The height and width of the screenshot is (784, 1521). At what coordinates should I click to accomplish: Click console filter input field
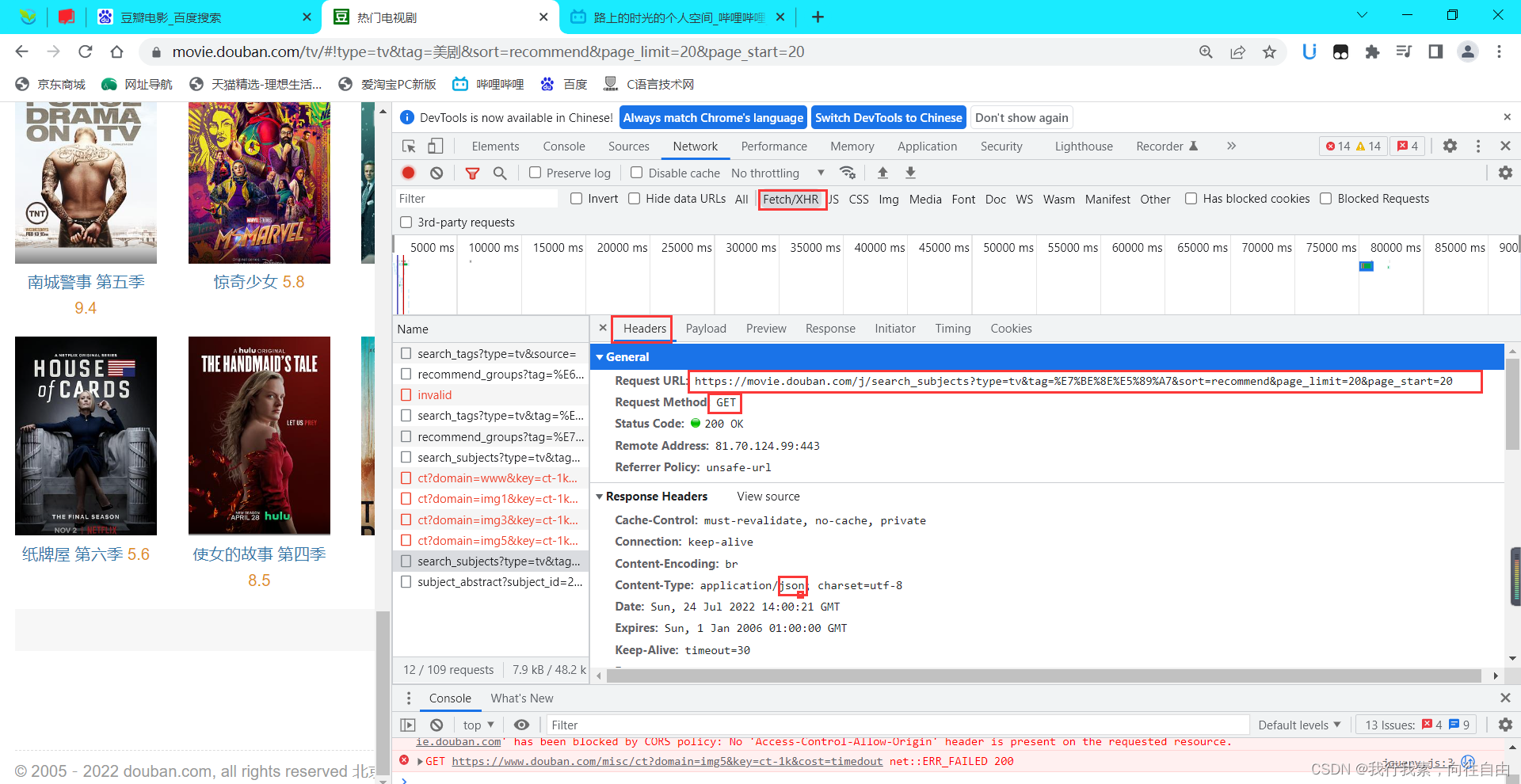[898, 725]
